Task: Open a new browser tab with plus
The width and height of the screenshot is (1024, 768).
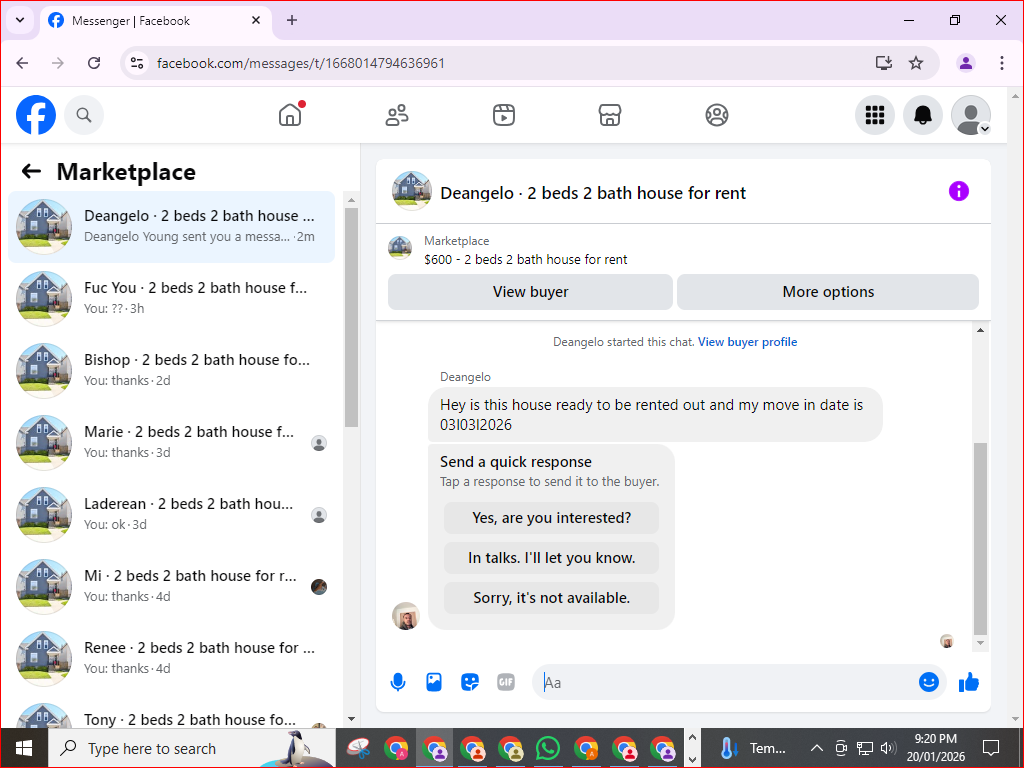Action: (x=292, y=20)
